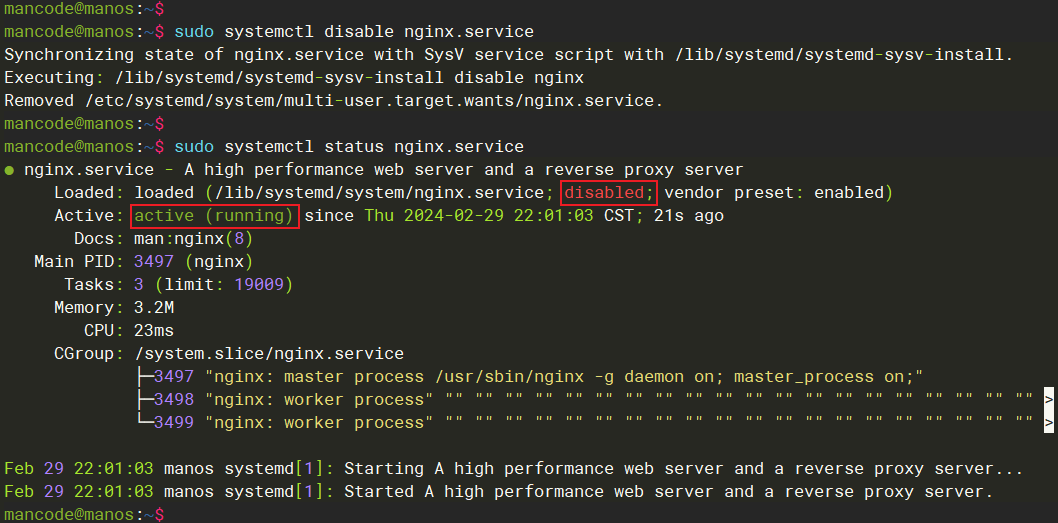
Task: Click the truncation arrow on the 3498 worker line
Action: pyautogui.click(x=1047, y=399)
